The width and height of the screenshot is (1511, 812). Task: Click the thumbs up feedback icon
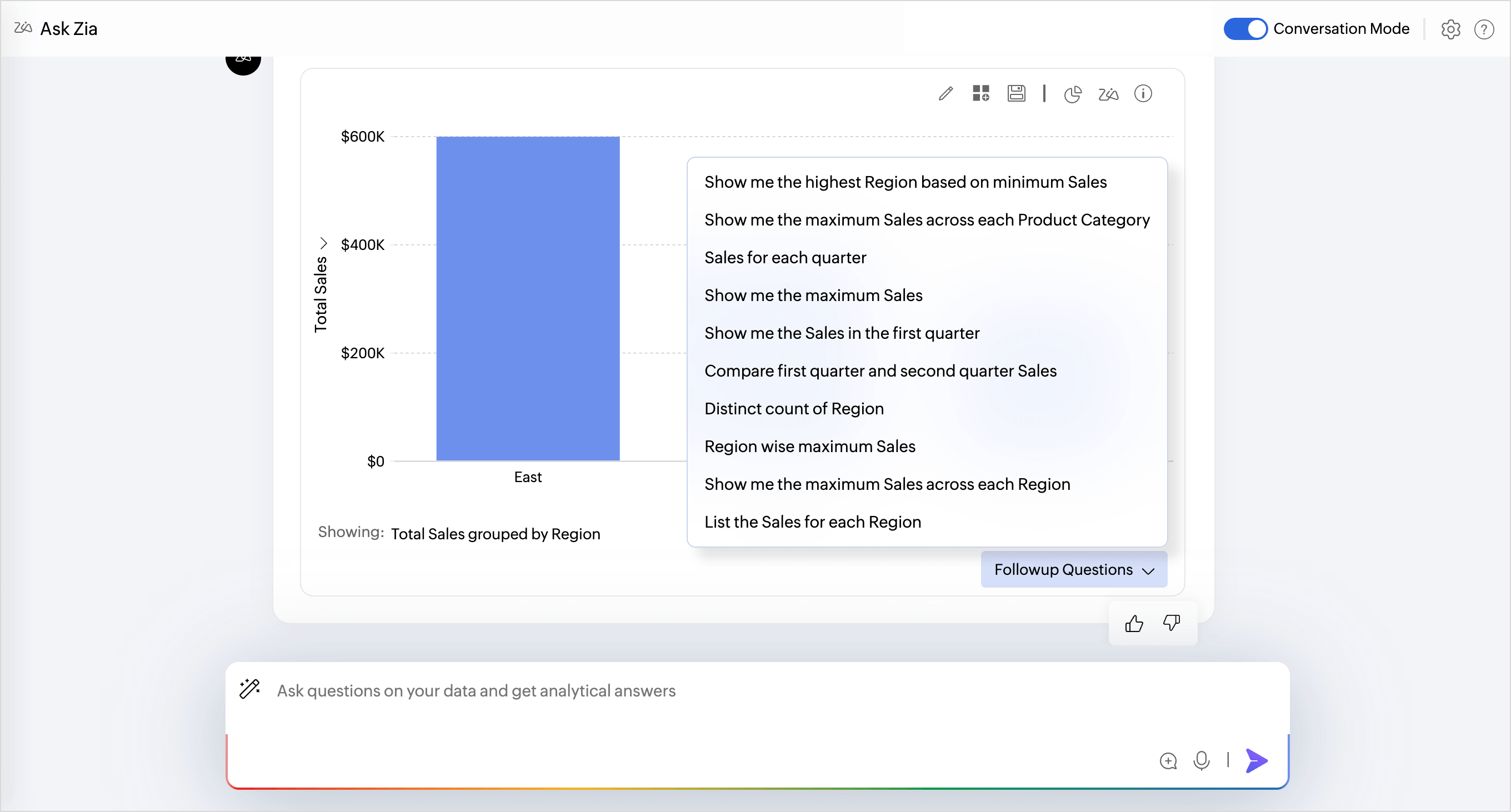[x=1134, y=623]
